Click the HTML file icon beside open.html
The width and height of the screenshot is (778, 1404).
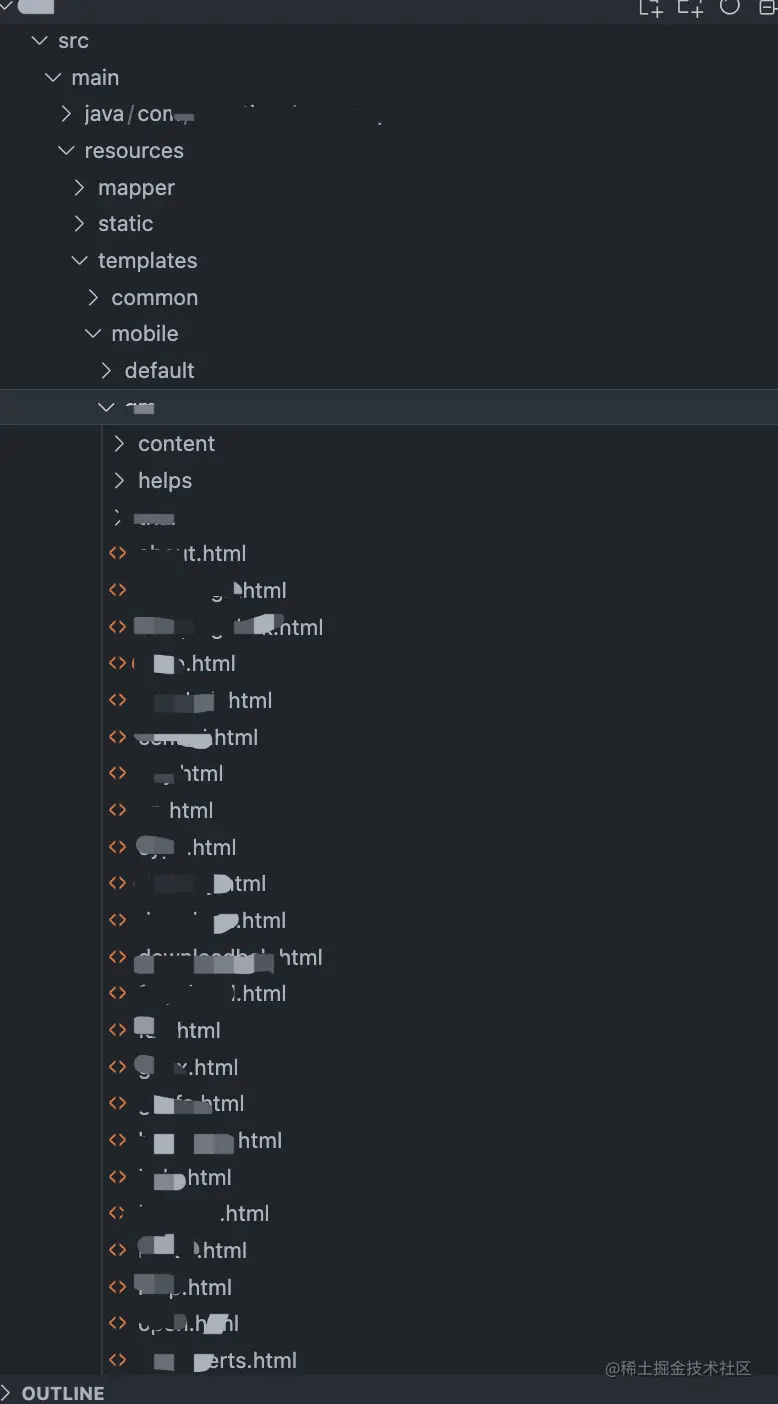coord(116,1323)
